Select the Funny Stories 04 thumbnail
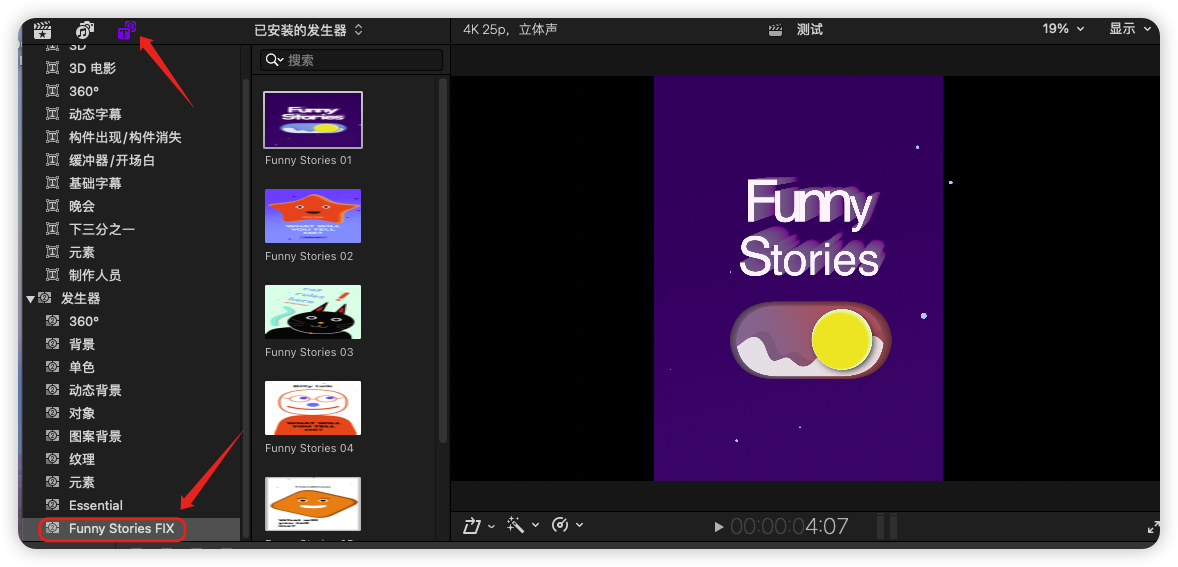The image size is (1178, 567). pos(313,408)
